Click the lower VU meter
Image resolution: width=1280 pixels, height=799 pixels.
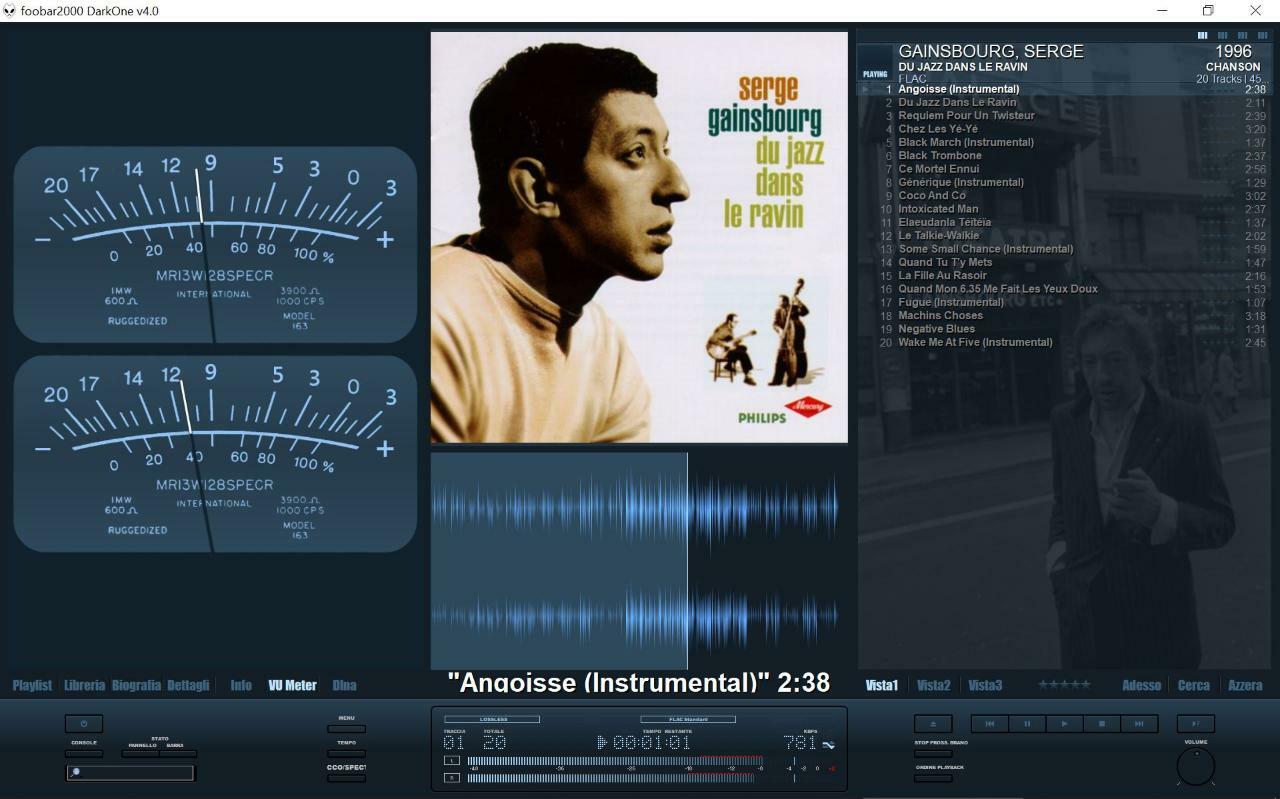click(215, 454)
